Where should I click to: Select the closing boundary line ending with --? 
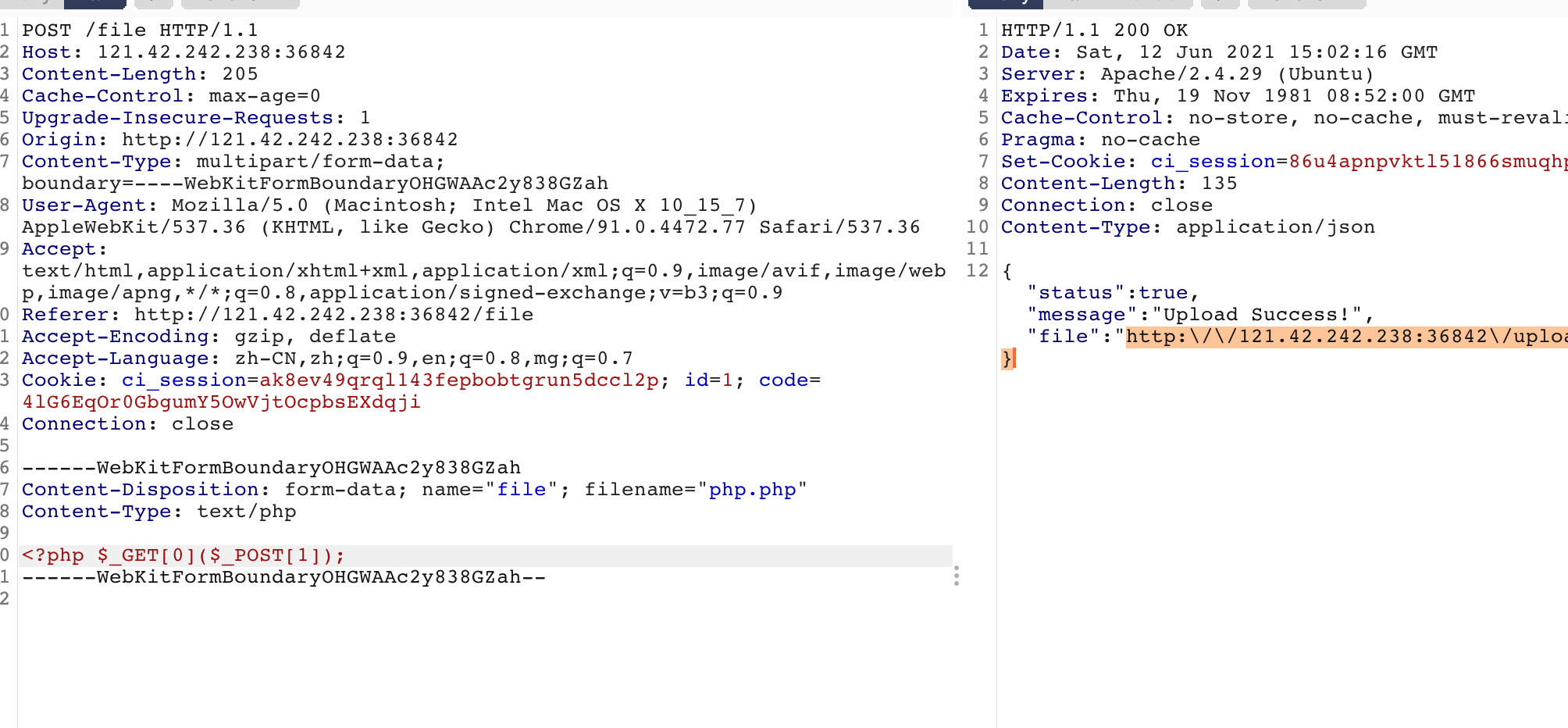coord(283,577)
